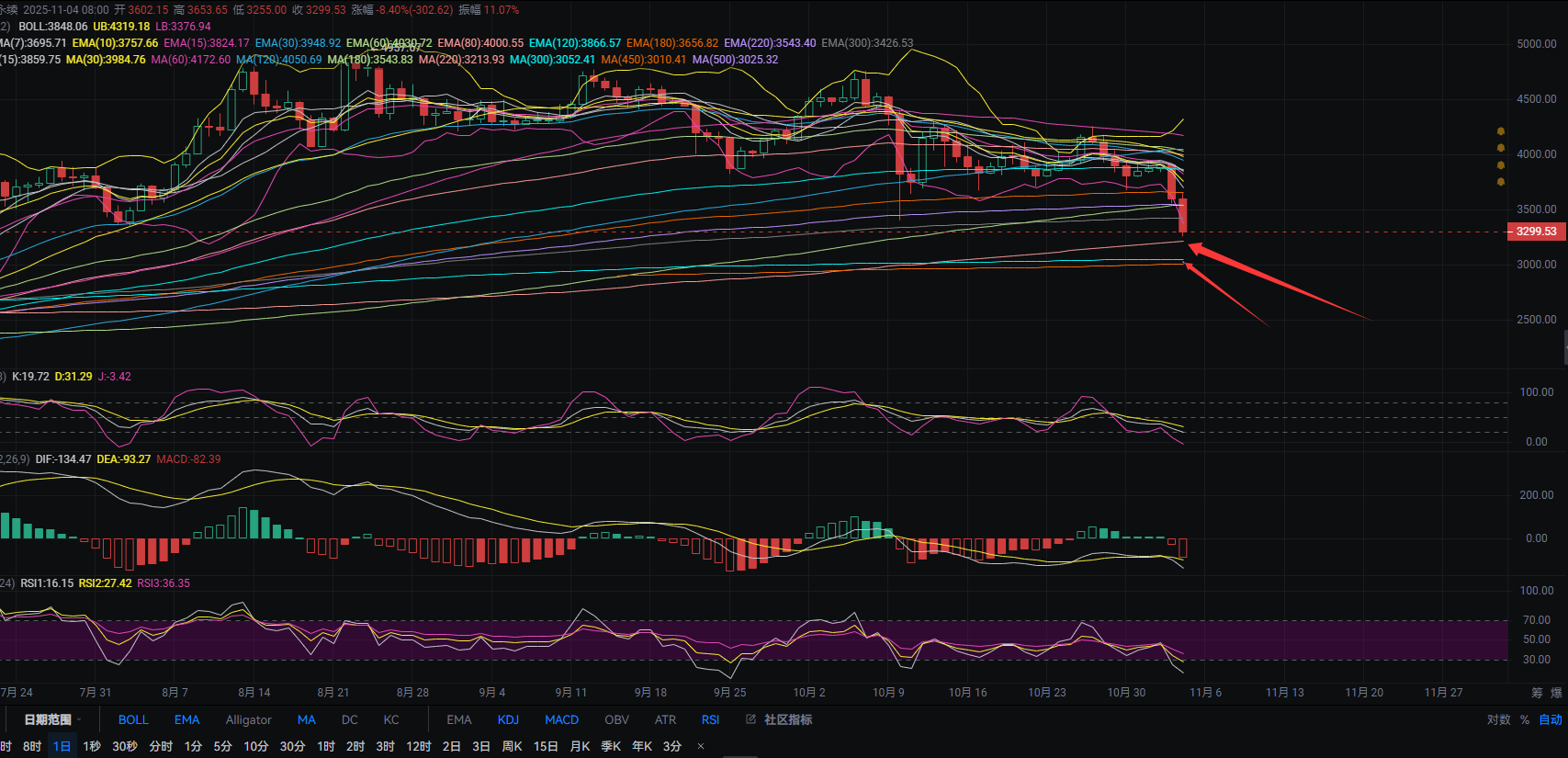1568x758 pixels.
Task: Click the topmost price alert bell icon
Action: (x=1501, y=131)
